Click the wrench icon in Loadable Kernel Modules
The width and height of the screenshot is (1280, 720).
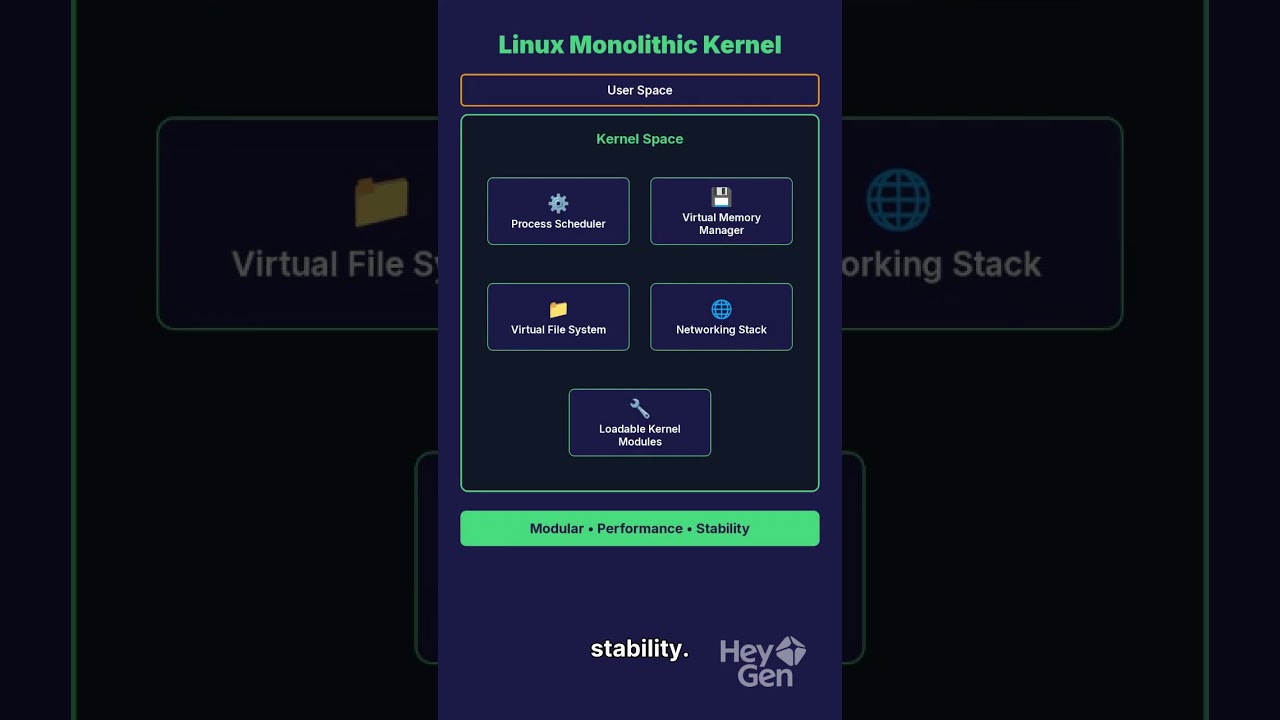640,409
